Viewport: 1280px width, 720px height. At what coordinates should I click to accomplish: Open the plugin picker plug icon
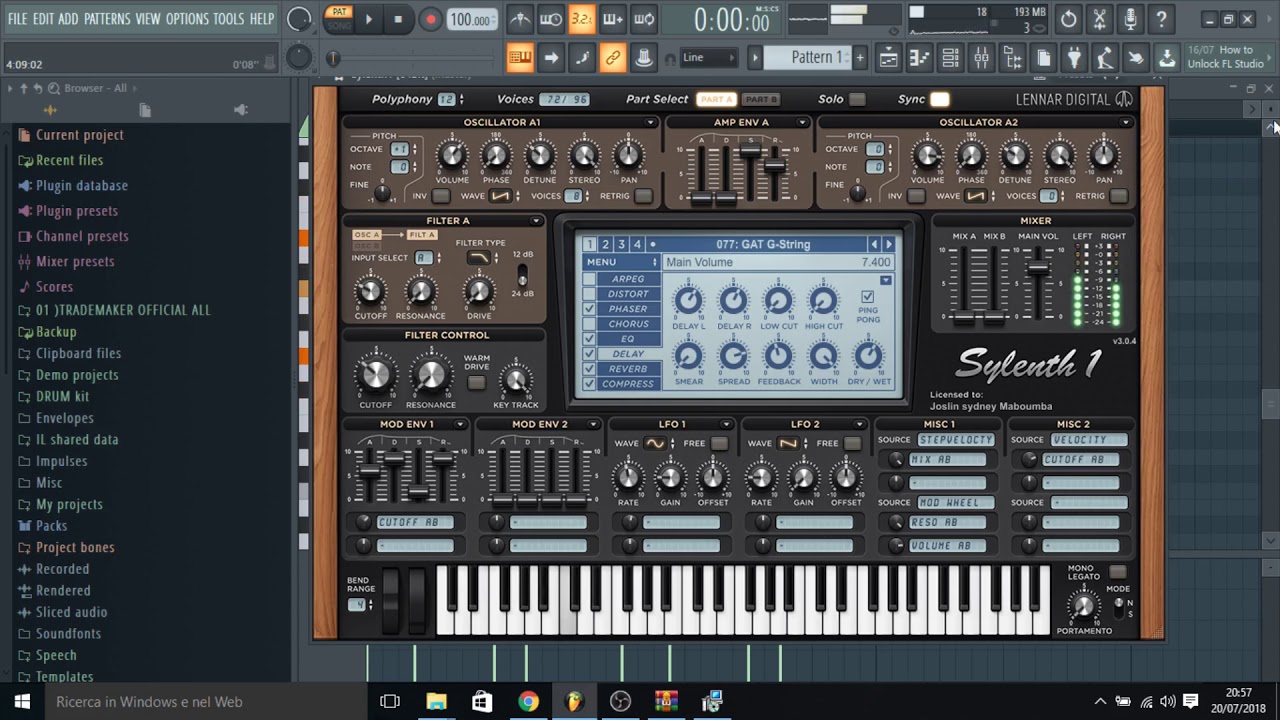tap(1074, 58)
